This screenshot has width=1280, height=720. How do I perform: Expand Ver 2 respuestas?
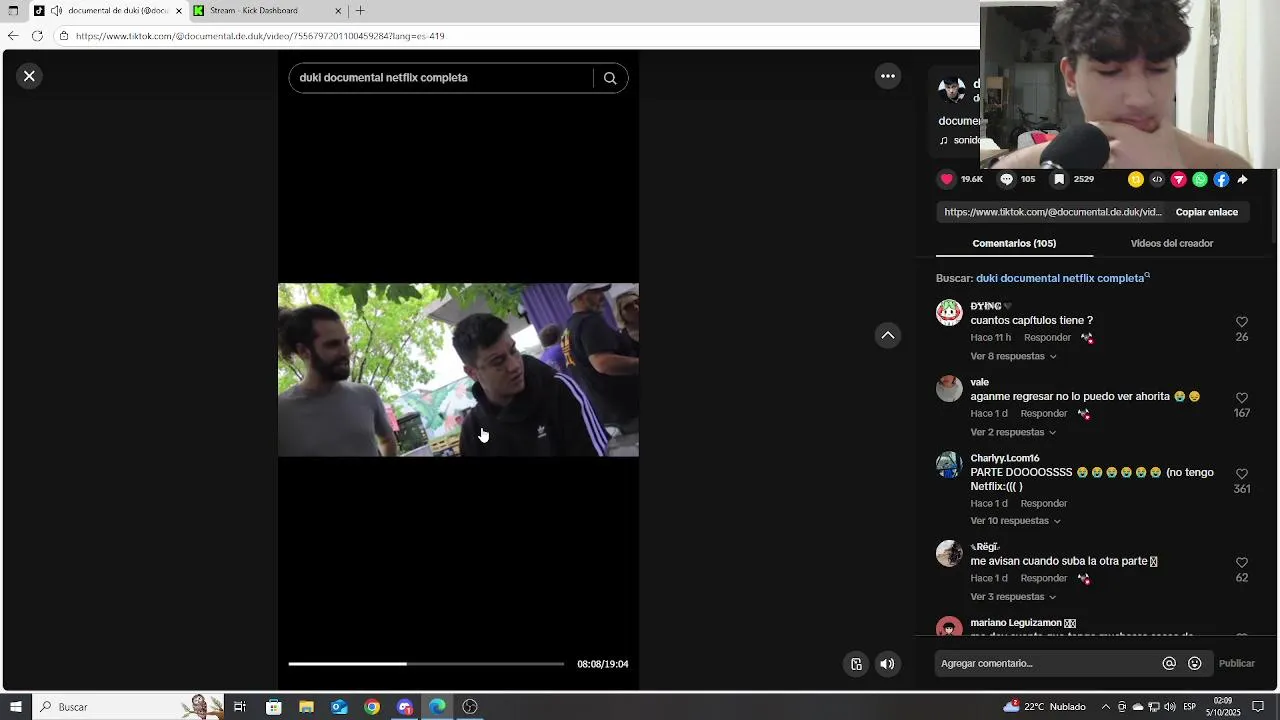[1013, 432]
